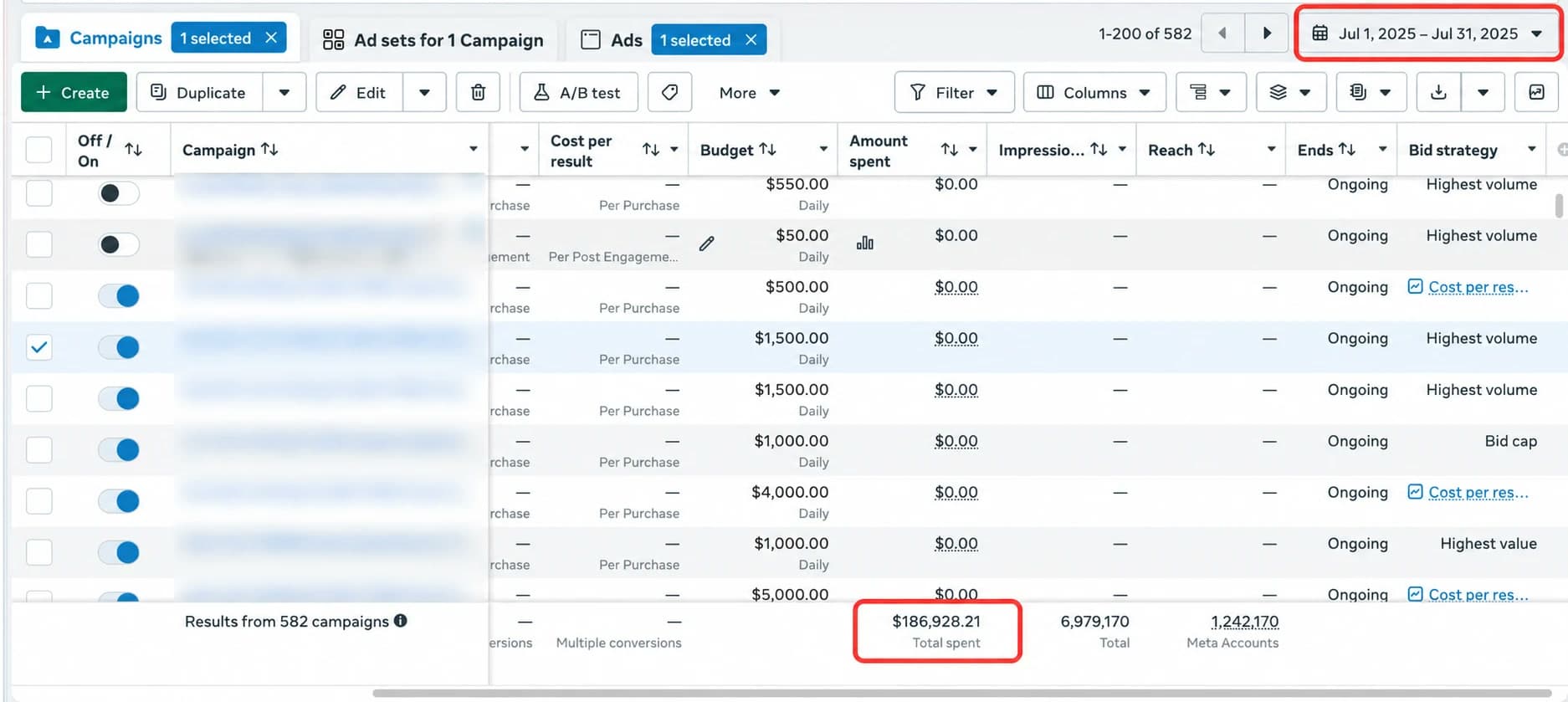The height and width of the screenshot is (702, 1568).
Task: Open the Columns dropdown
Action: point(1094,92)
